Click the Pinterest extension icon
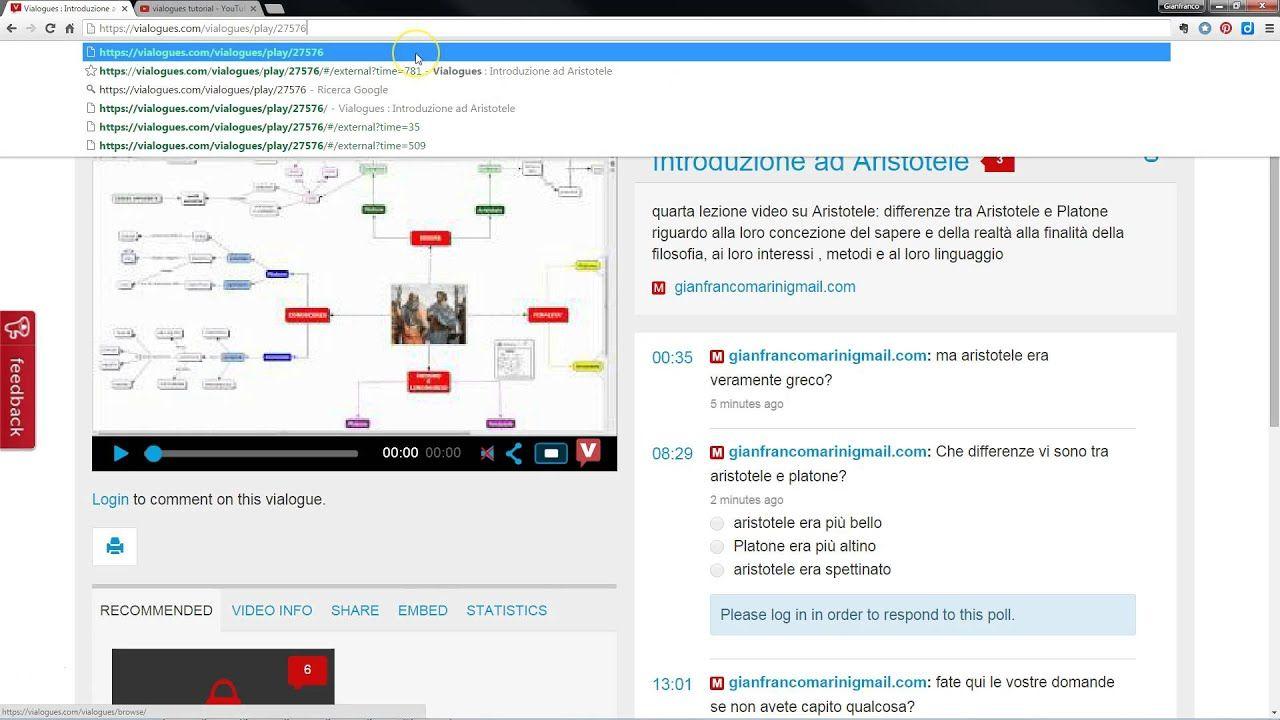1280x720 pixels. [x=1226, y=28]
